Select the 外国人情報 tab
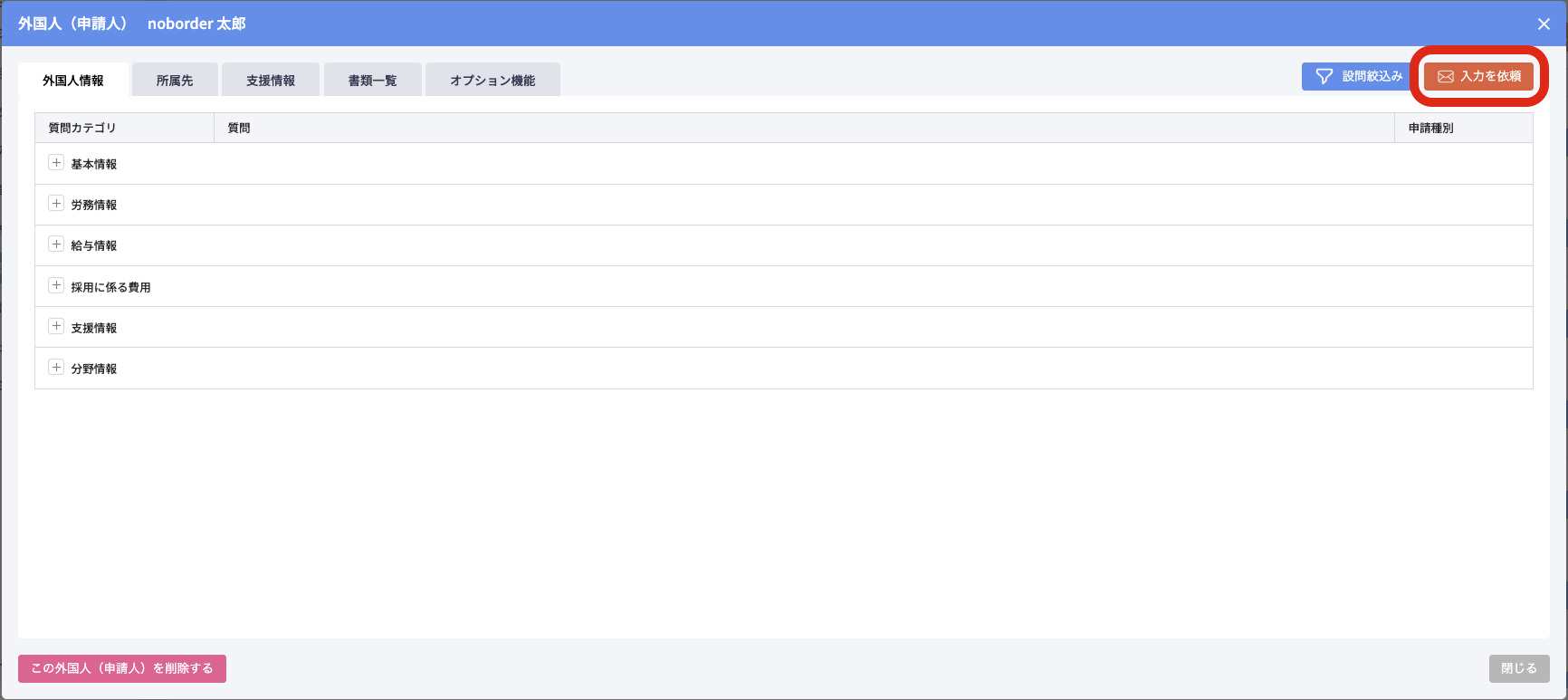This screenshot has height=700, width=1568. [73, 81]
